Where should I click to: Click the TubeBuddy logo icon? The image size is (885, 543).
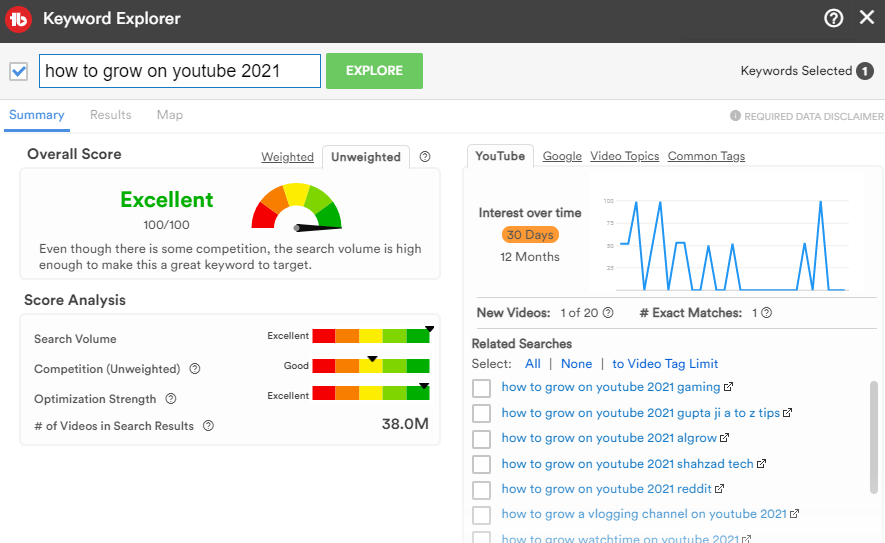[x=18, y=20]
